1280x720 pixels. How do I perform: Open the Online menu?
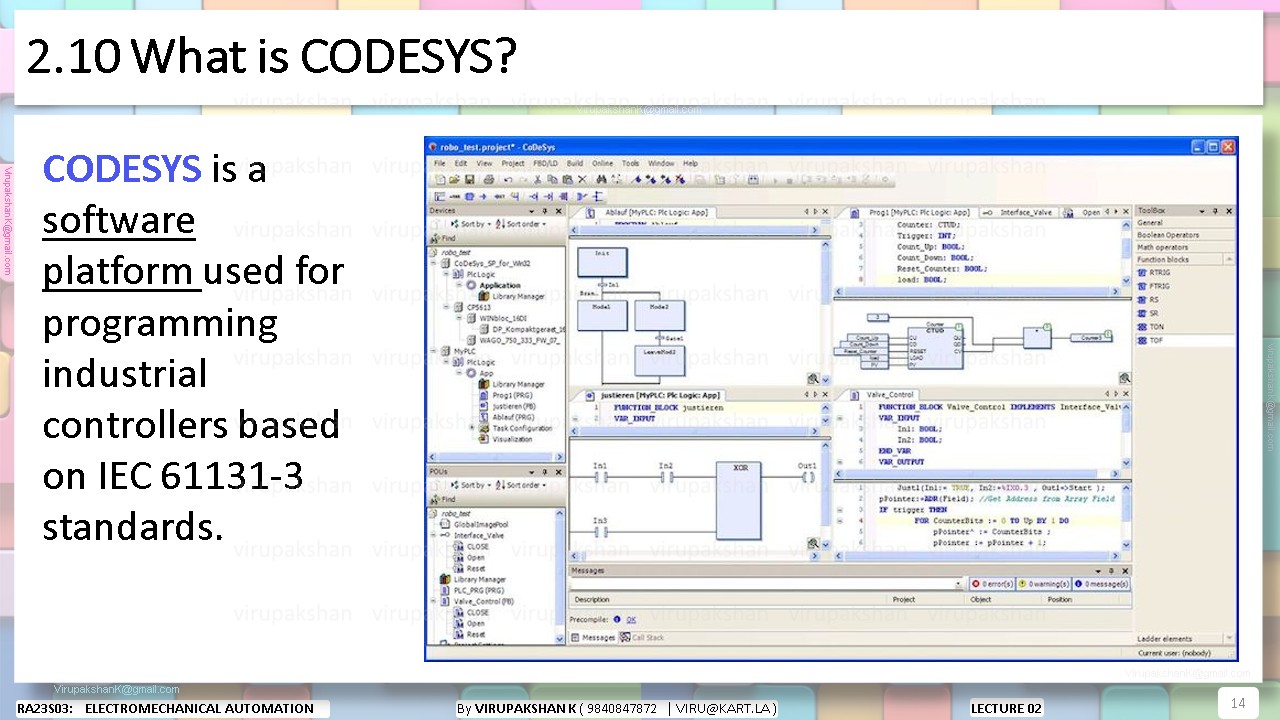point(602,163)
